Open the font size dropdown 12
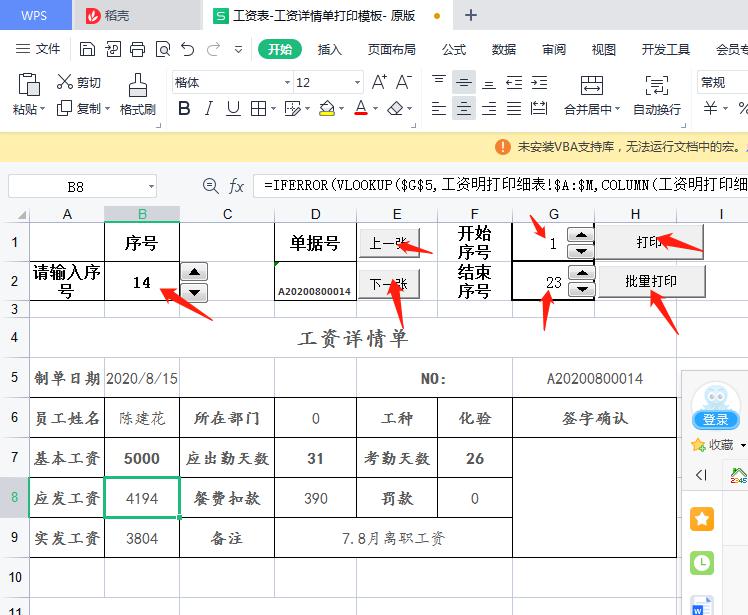748x615 pixels. 357,83
